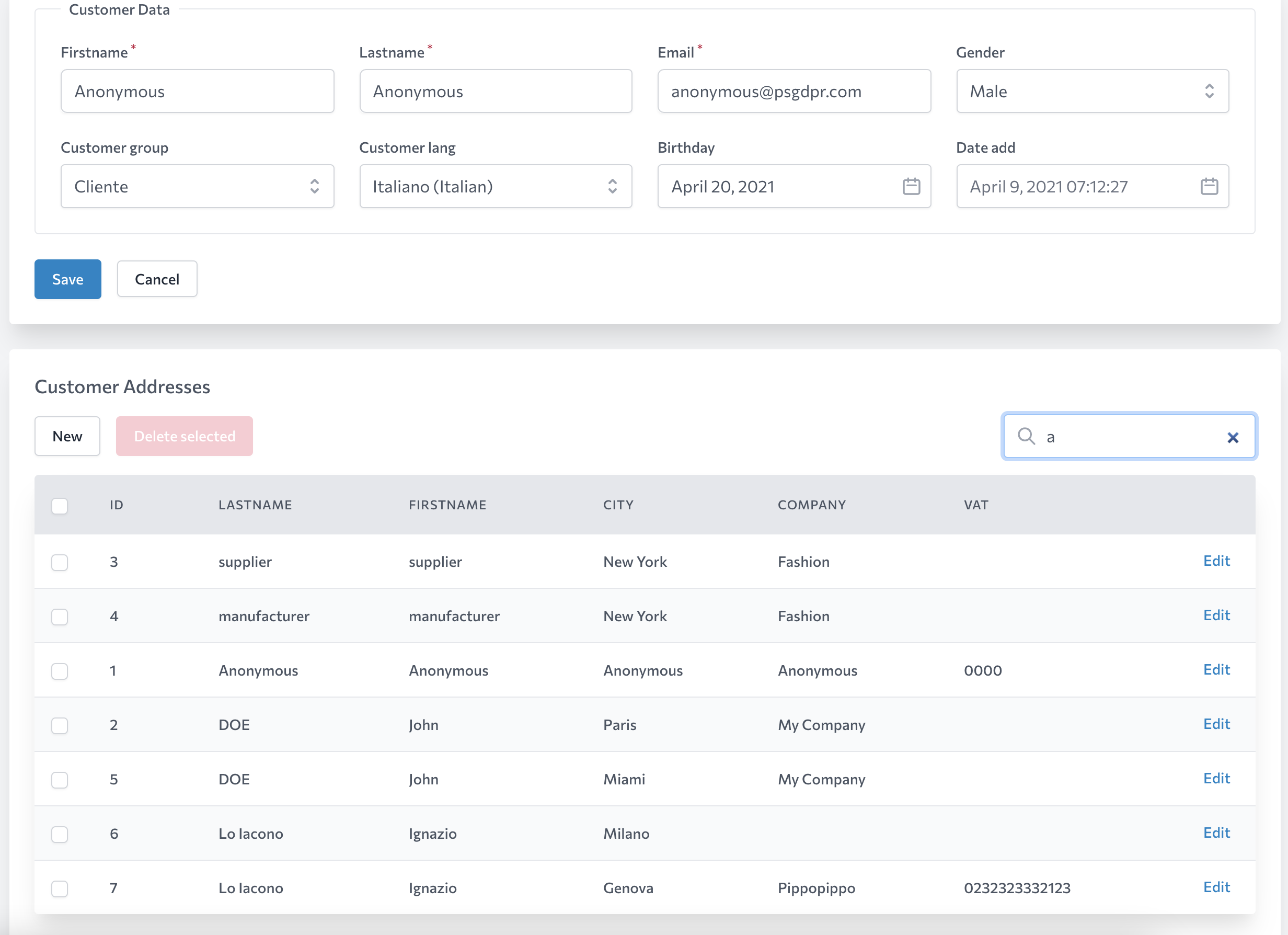Edit the Milano address row
This screenshot has width=1288, height=935.
[x=1216, y=833]
